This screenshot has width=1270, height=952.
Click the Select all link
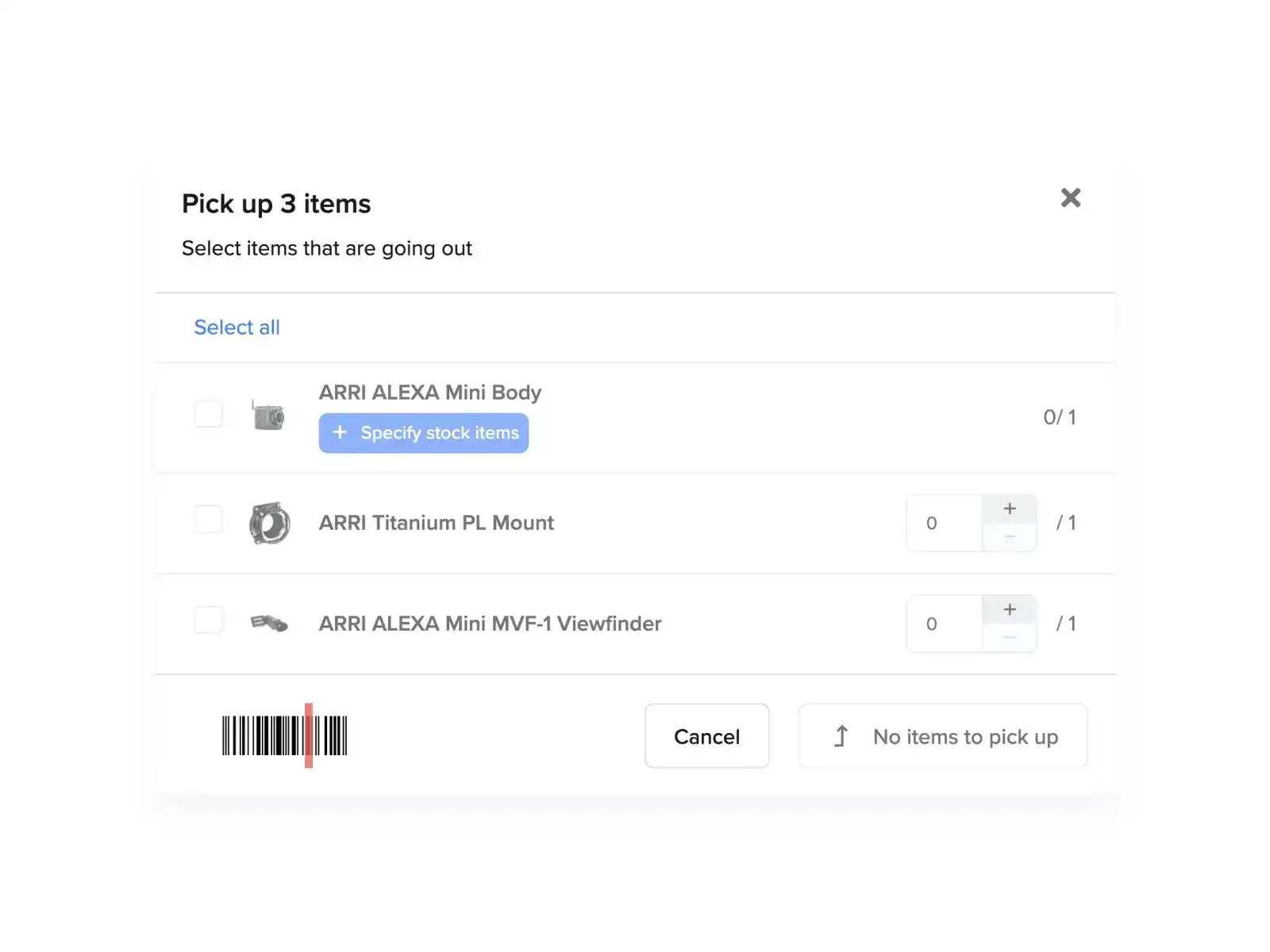[x=237, y=328]
